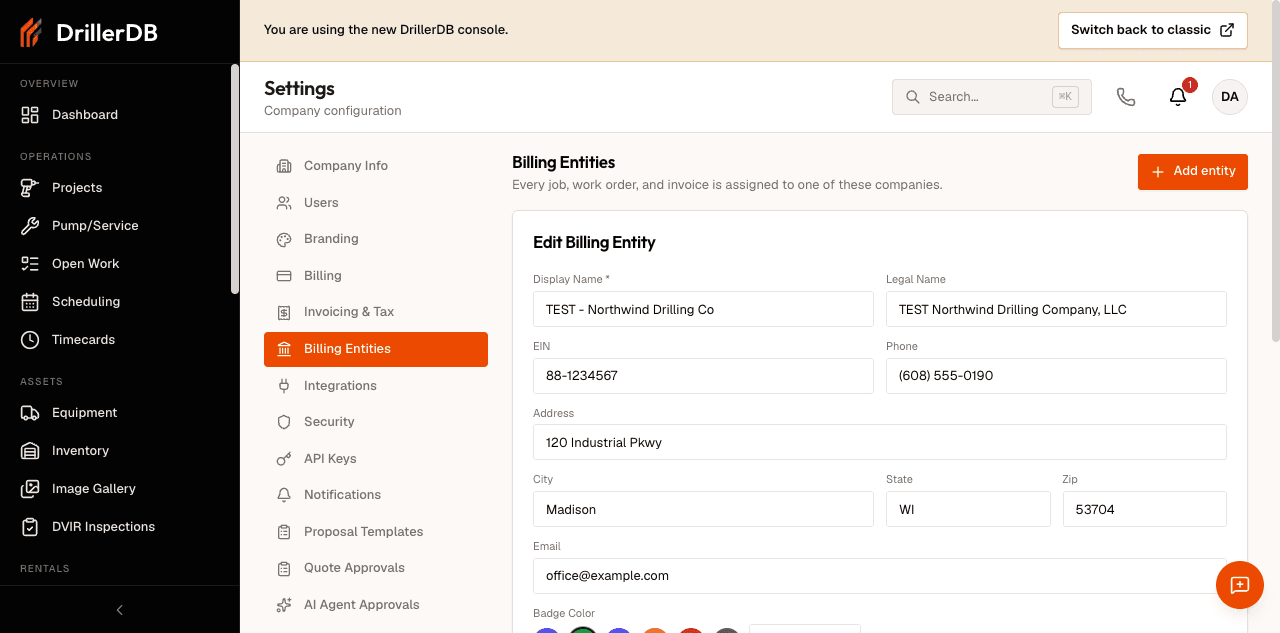Click the Display Name input field
This screenshot has height=633, width=1280.
pos(703,309)
